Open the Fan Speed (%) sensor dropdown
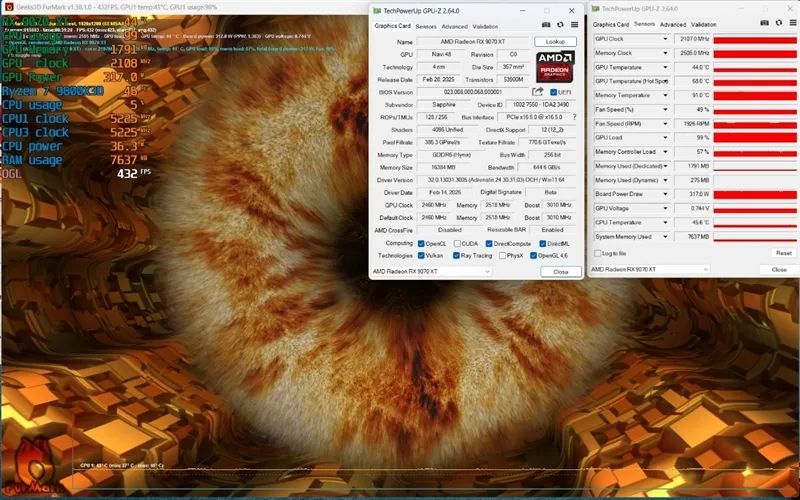The width and height of the screenshot is (800, 500). coord(665,109)
